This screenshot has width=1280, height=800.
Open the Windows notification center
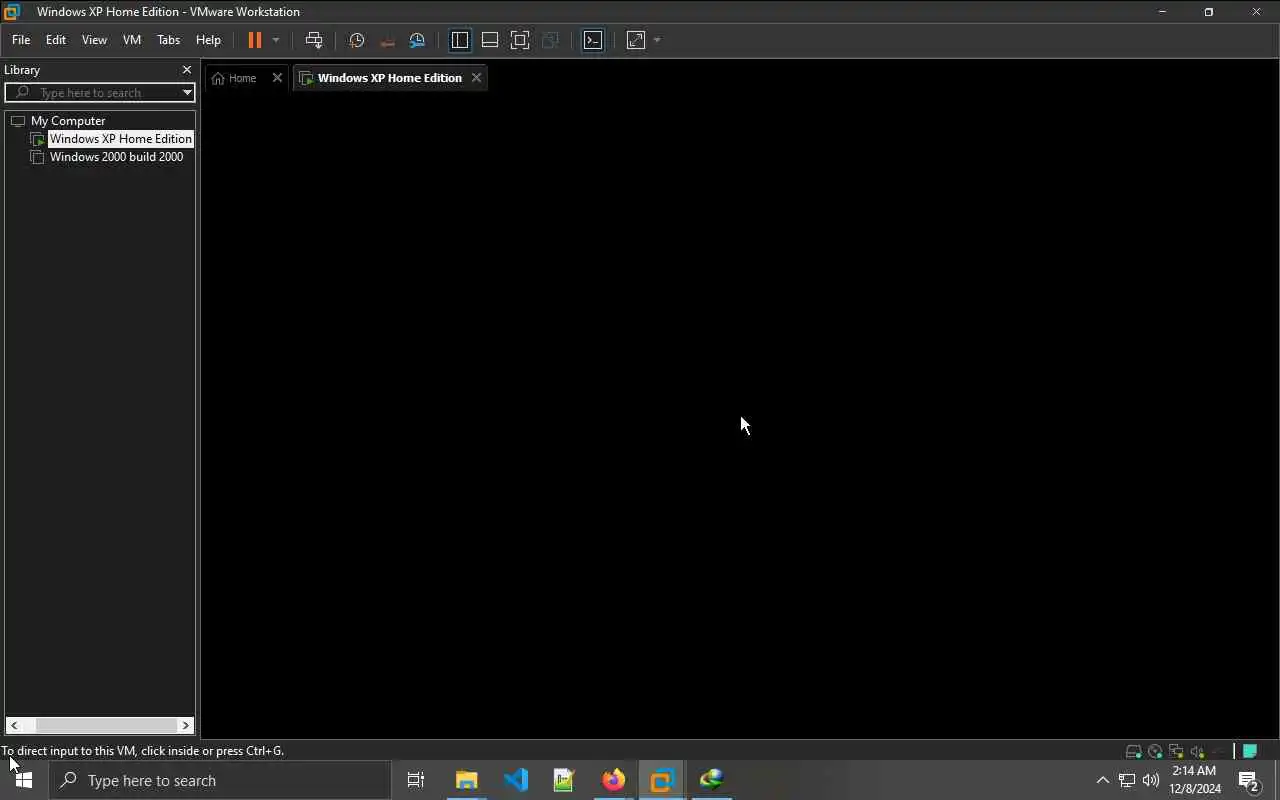tap(1249, 780)
